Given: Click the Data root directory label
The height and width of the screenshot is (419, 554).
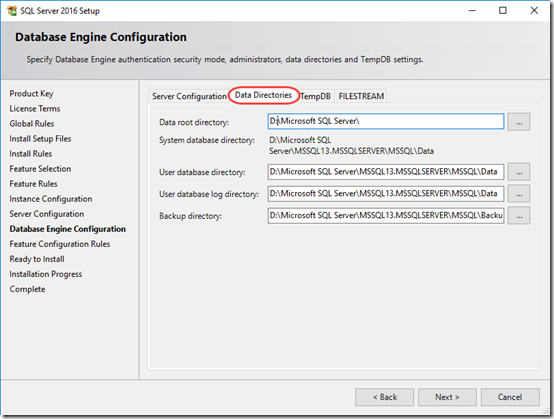Looking at the screenshot, I should (x=194, y=122).
